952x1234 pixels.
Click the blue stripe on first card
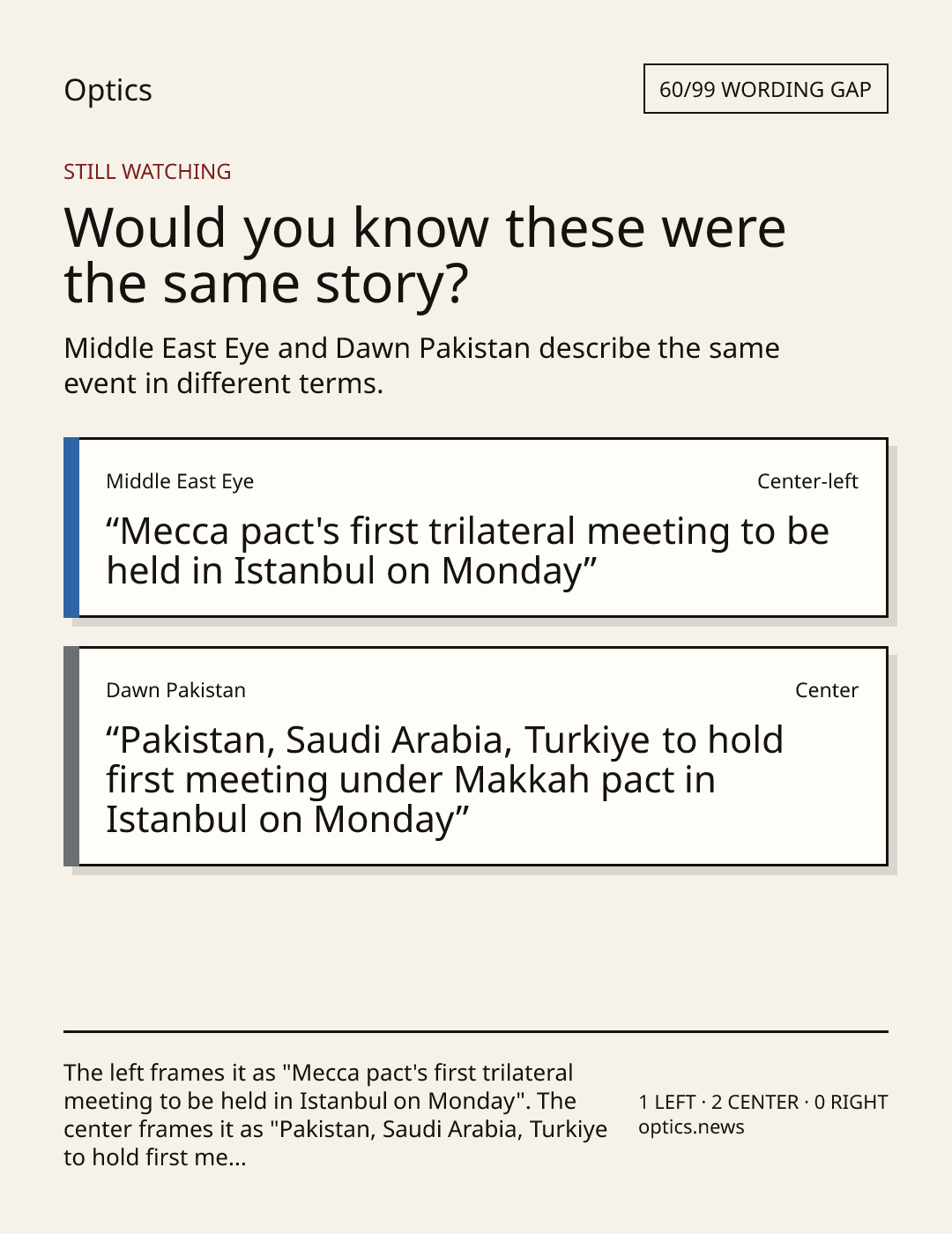pos(71,527)
